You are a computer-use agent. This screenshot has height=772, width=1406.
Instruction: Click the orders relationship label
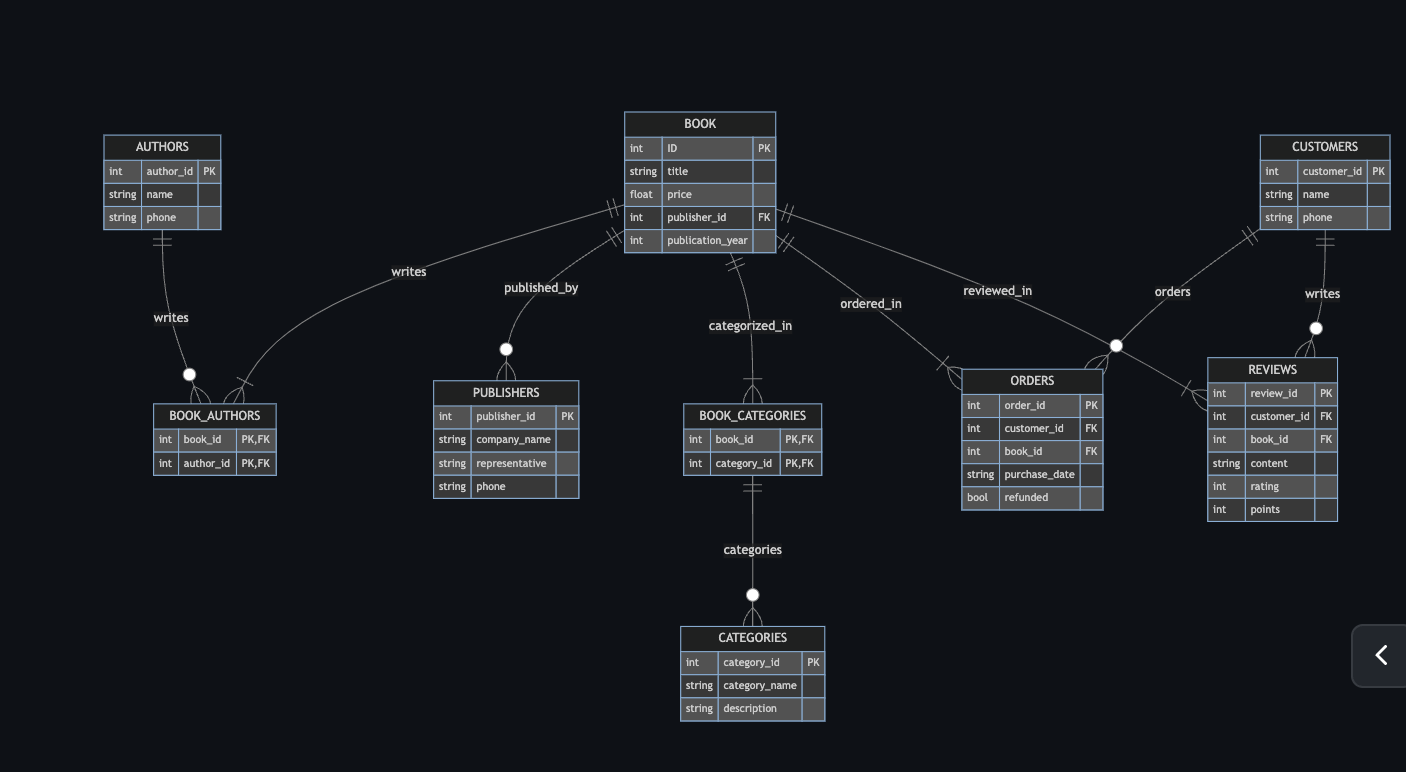1173,292
